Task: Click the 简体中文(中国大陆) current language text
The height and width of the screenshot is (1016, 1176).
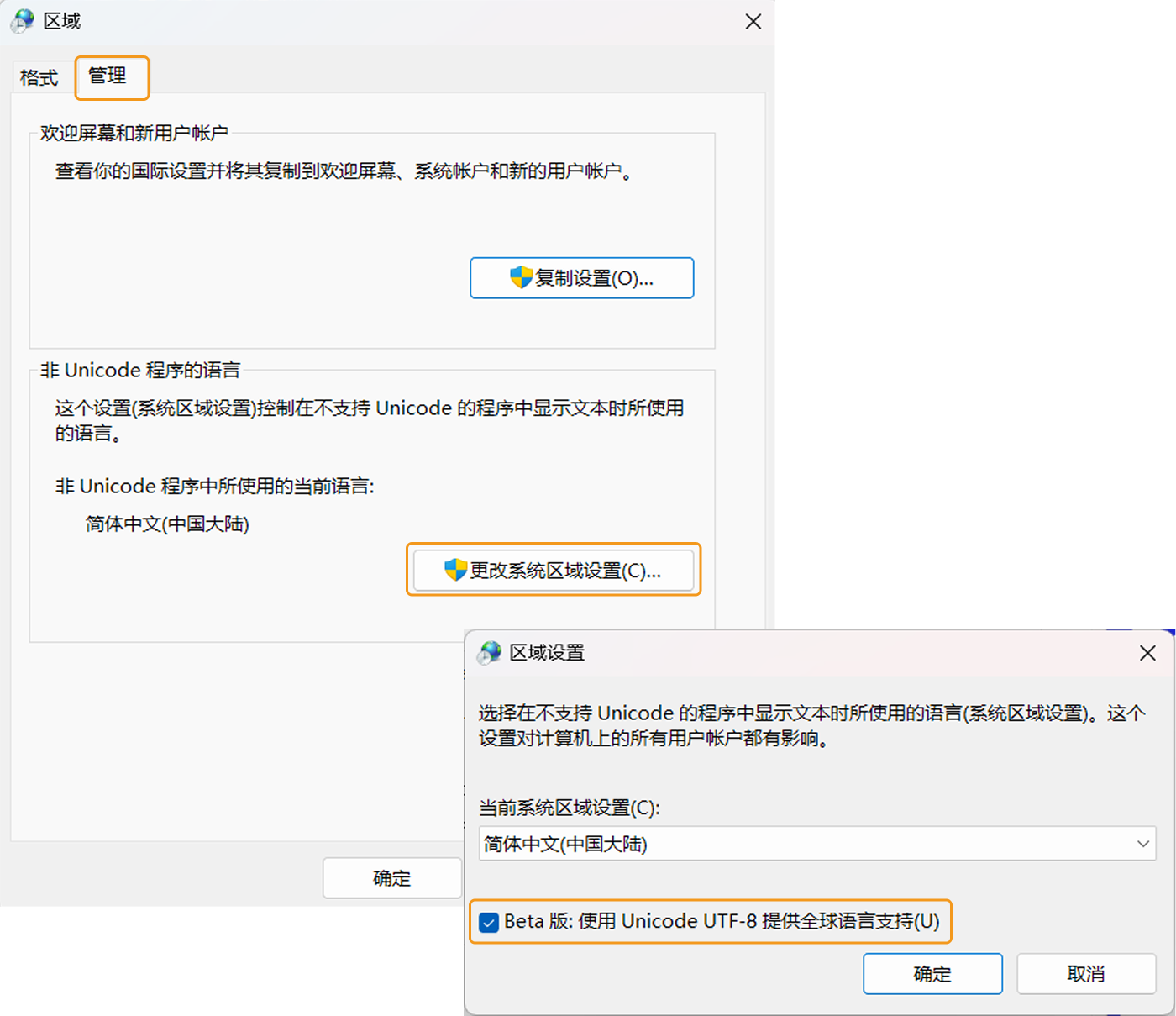Action: click(166, 524)
